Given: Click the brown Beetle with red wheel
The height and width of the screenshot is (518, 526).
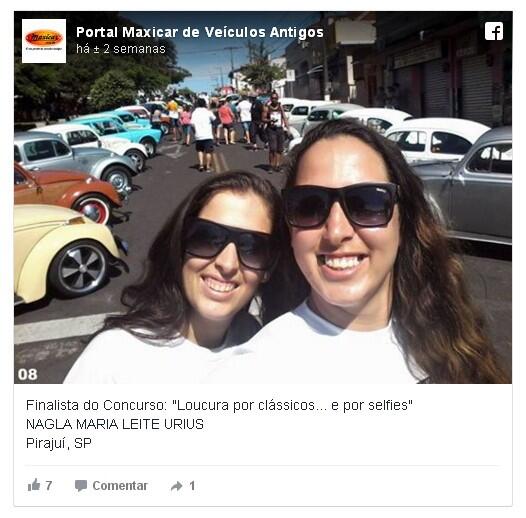Looking at the screenshot, I should point(67,193).
